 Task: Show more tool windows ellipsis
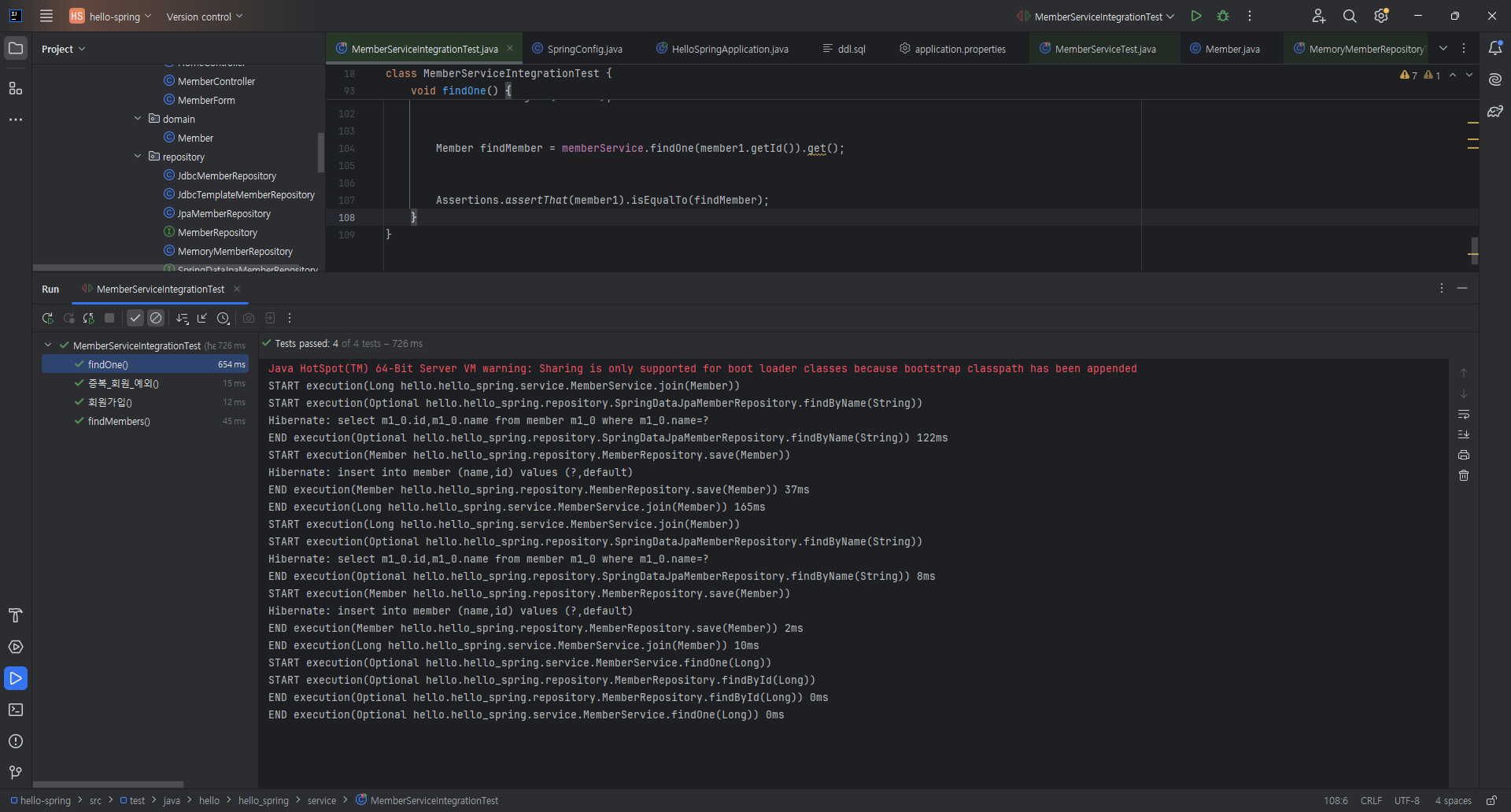[x=16, y=120]
